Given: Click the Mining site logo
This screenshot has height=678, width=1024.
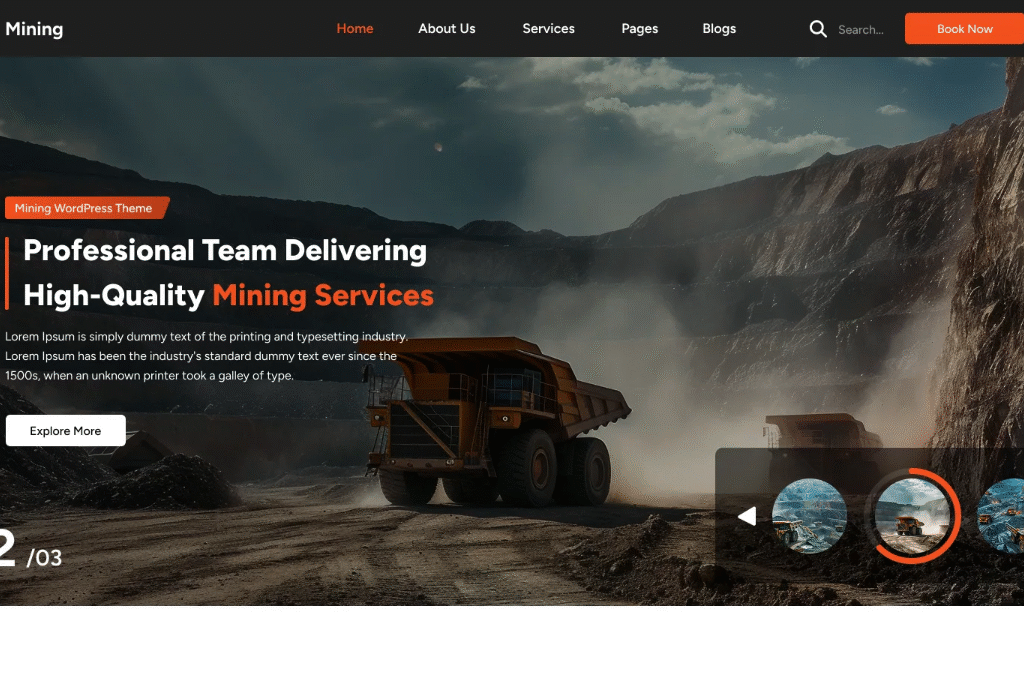Looking at the screenshot, I should coord(34,29).
